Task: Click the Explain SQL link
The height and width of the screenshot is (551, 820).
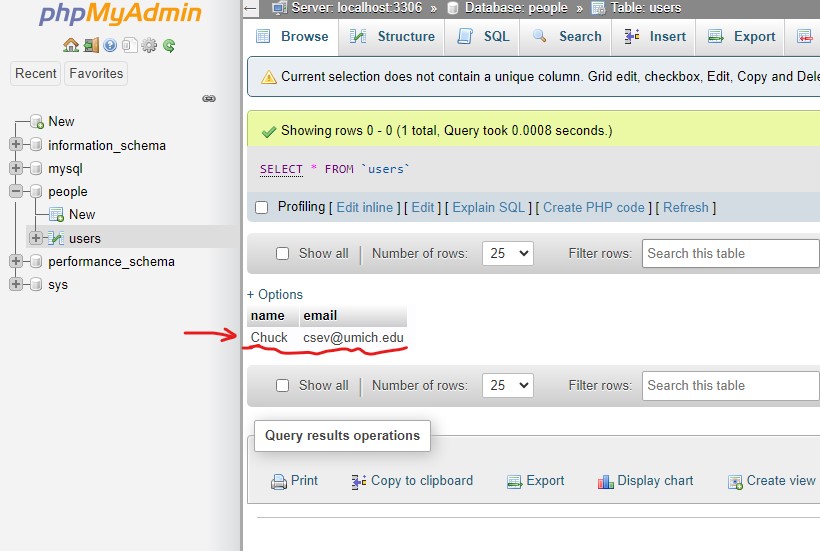Action: (x=488, y=208)
